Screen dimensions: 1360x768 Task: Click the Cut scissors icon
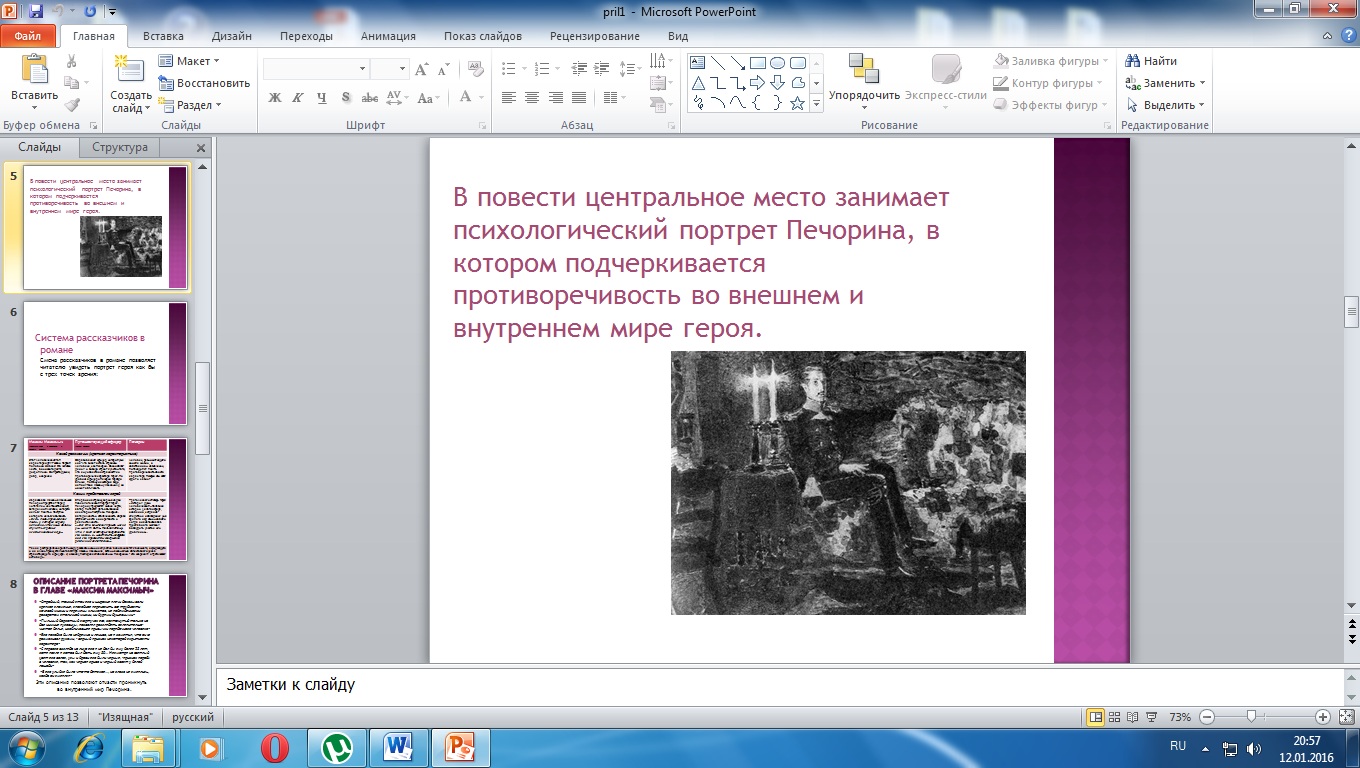(x=71, y=61)
